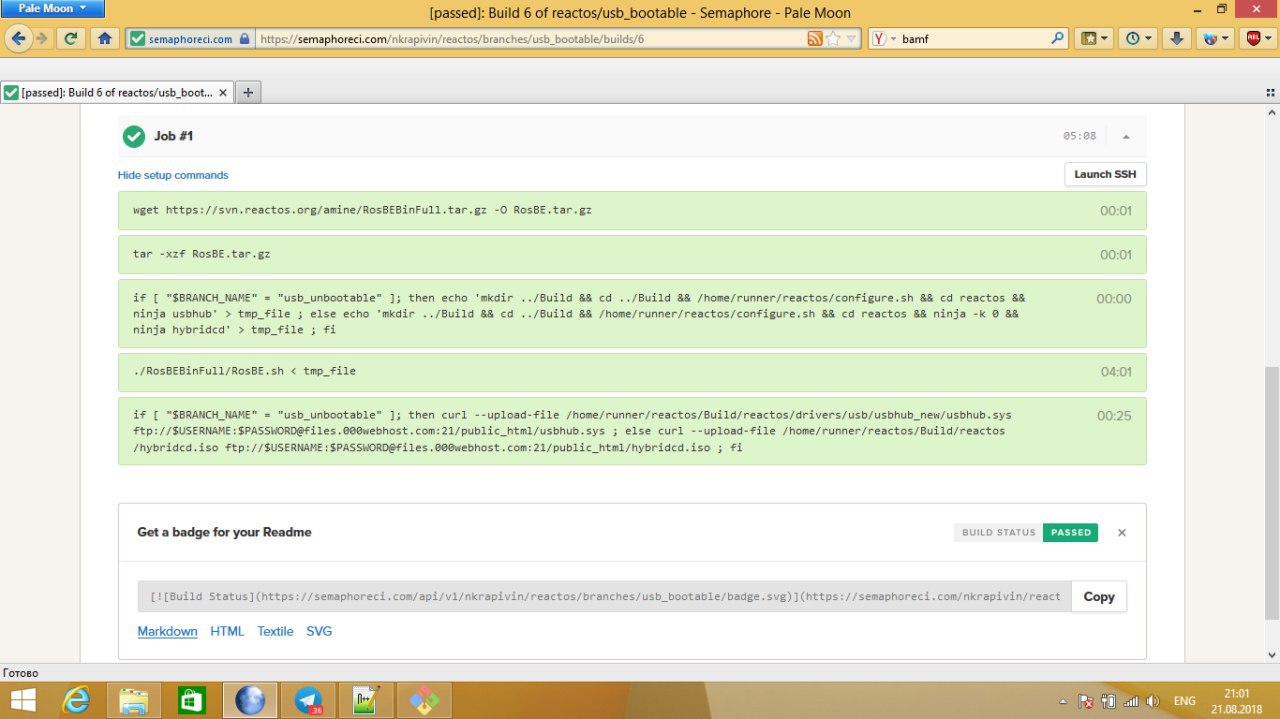
Task: Select HTML badge format
Action: point(227,631)
